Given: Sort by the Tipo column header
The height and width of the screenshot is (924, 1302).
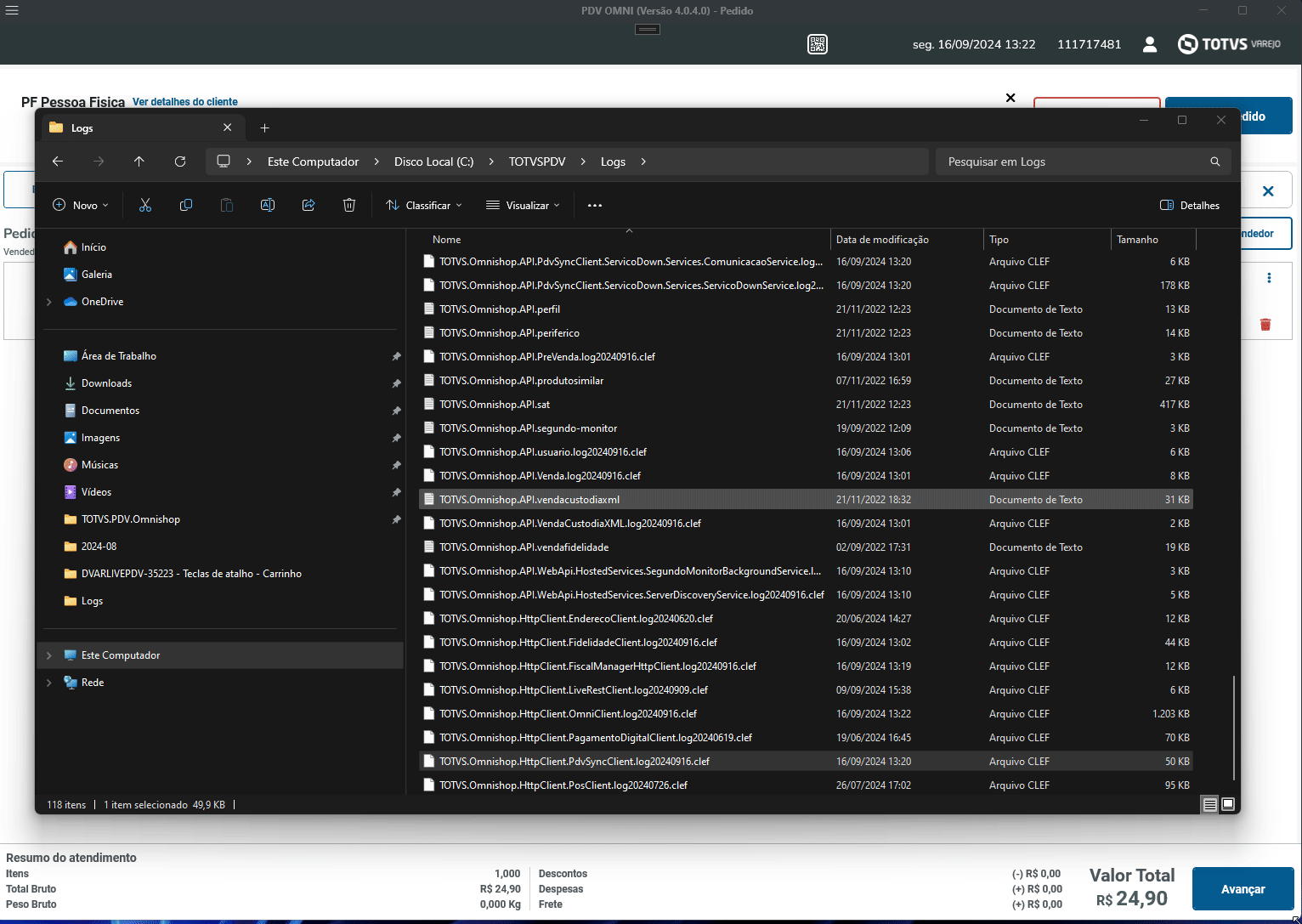Looking at the screenshot, I should [x=1047, y=240].
